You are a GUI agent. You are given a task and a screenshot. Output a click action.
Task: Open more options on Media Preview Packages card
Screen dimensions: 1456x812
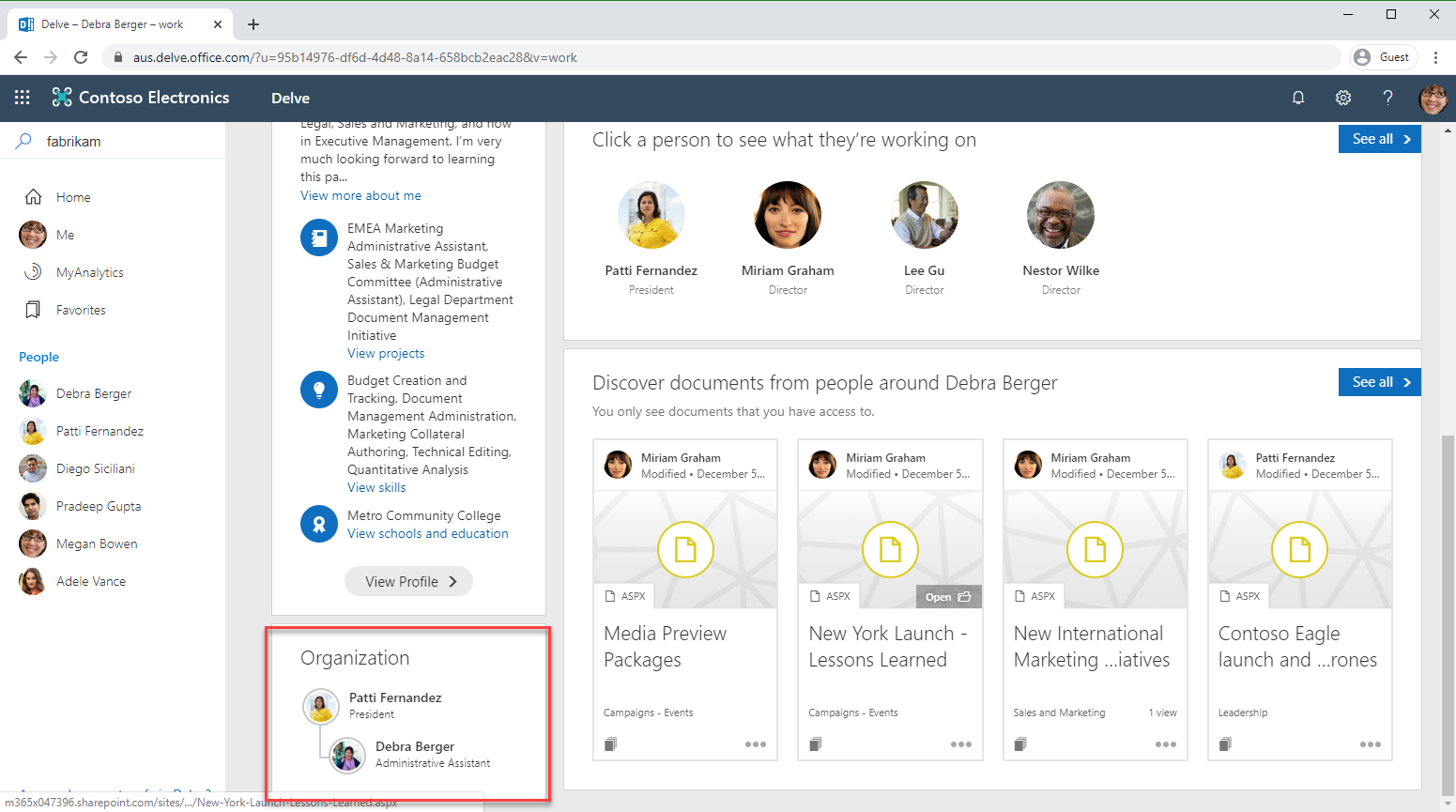[756, 744]
